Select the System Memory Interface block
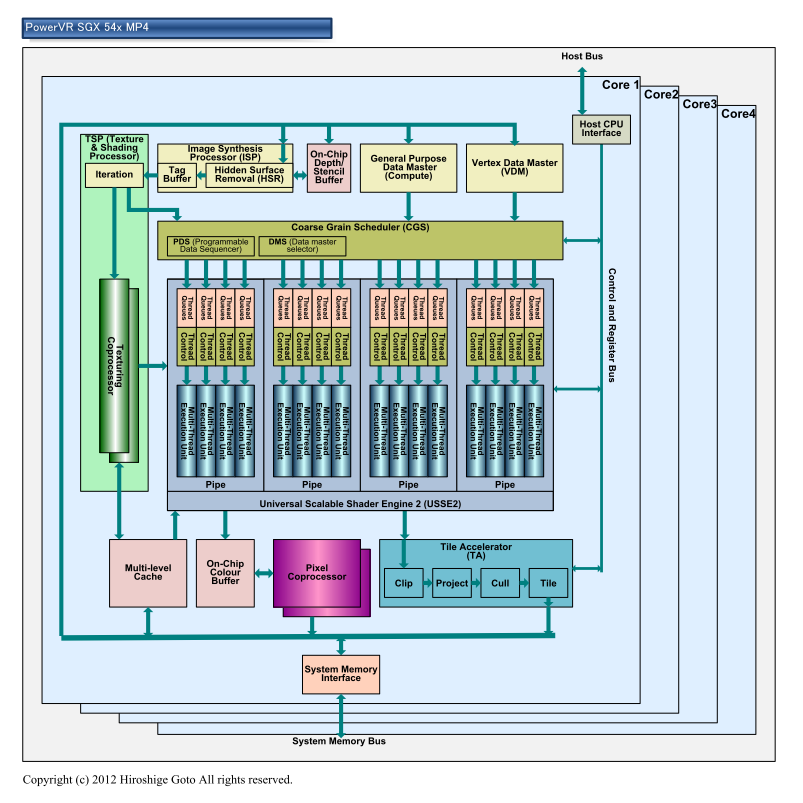Viewport: 803px width, 803px height. coord(341,674)
